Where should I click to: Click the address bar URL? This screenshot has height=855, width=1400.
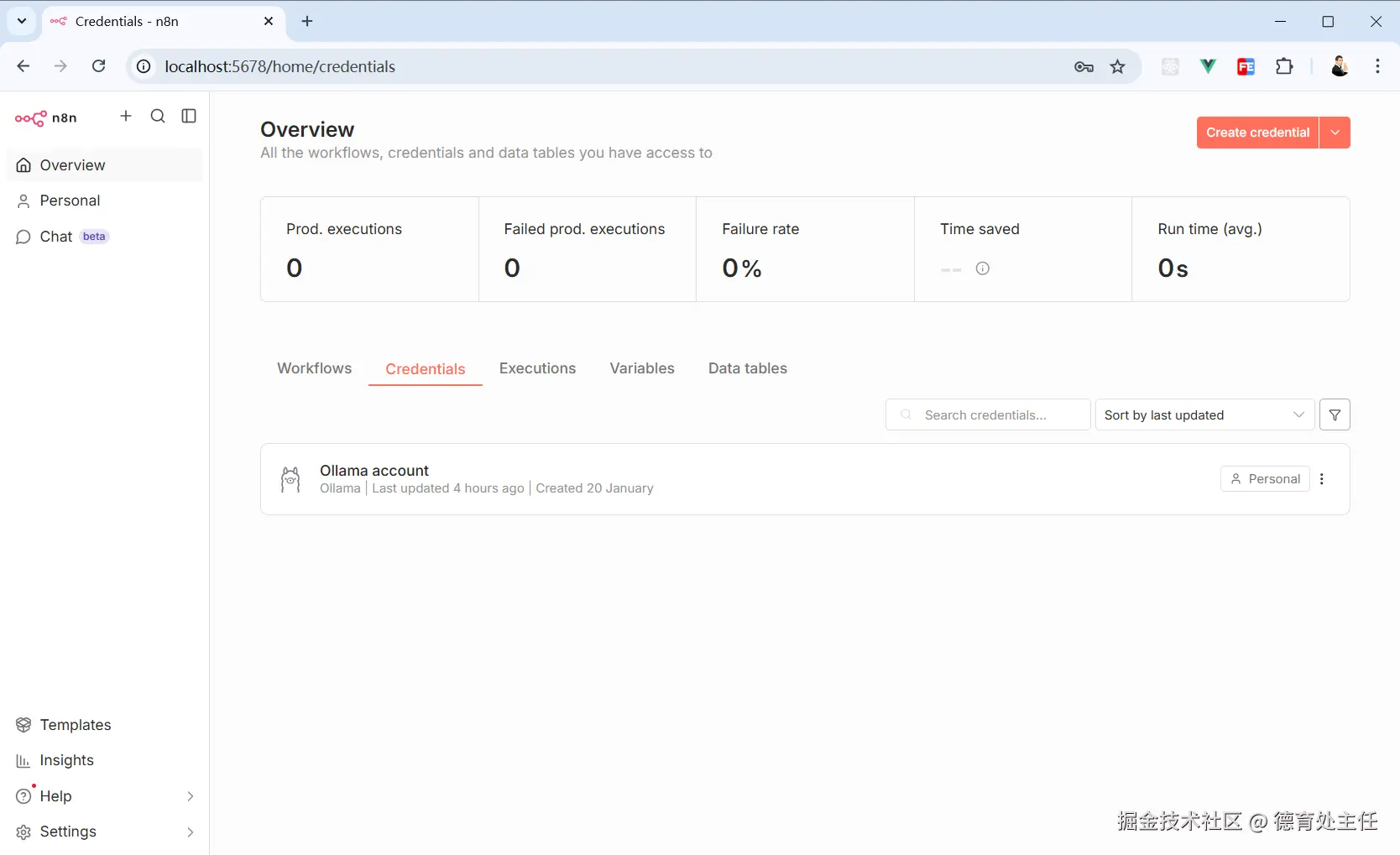coord(279,66)
